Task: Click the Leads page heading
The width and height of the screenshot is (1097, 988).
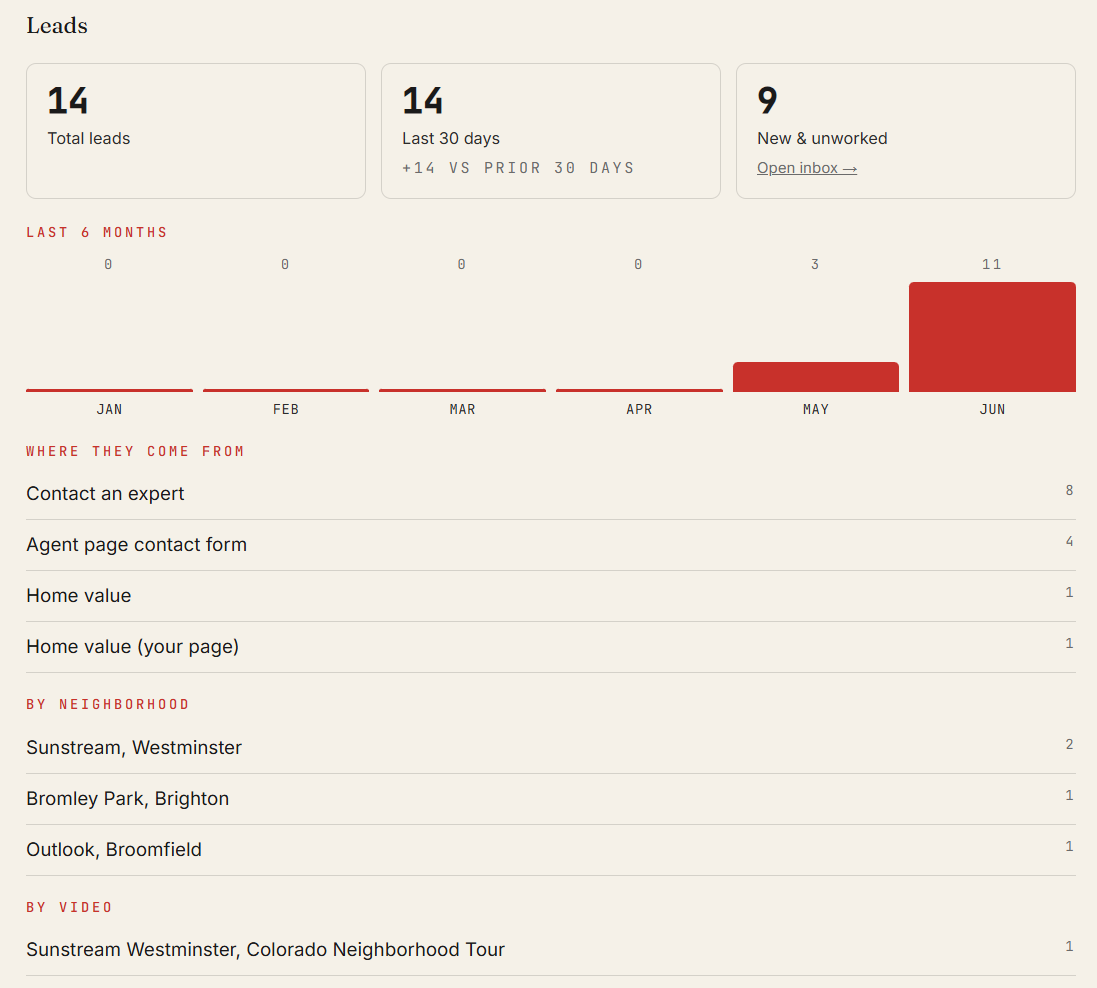Action: click(x=57, y=26)
